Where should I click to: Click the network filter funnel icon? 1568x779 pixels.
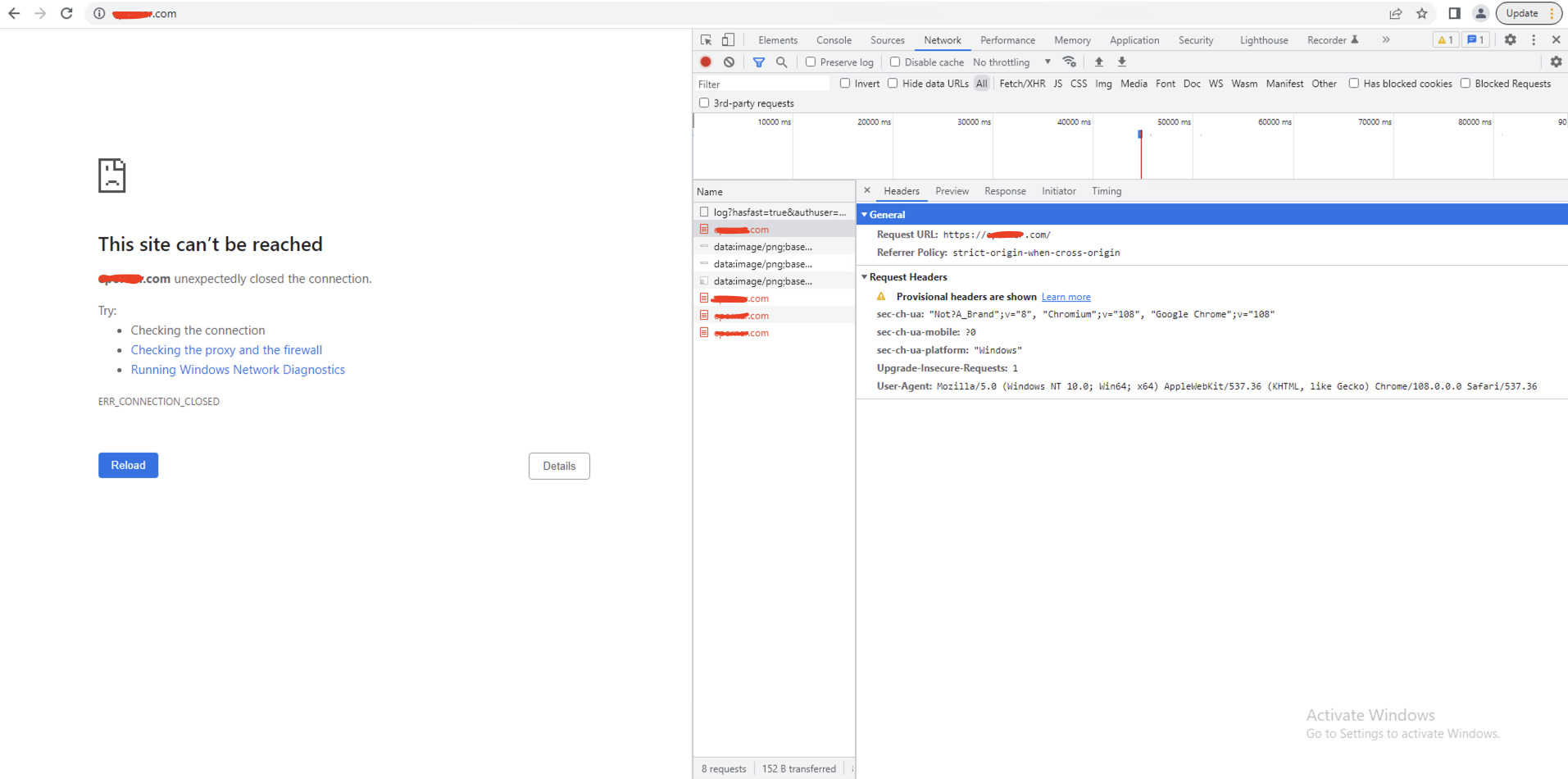pyautogui.click(x=759, y=61)
